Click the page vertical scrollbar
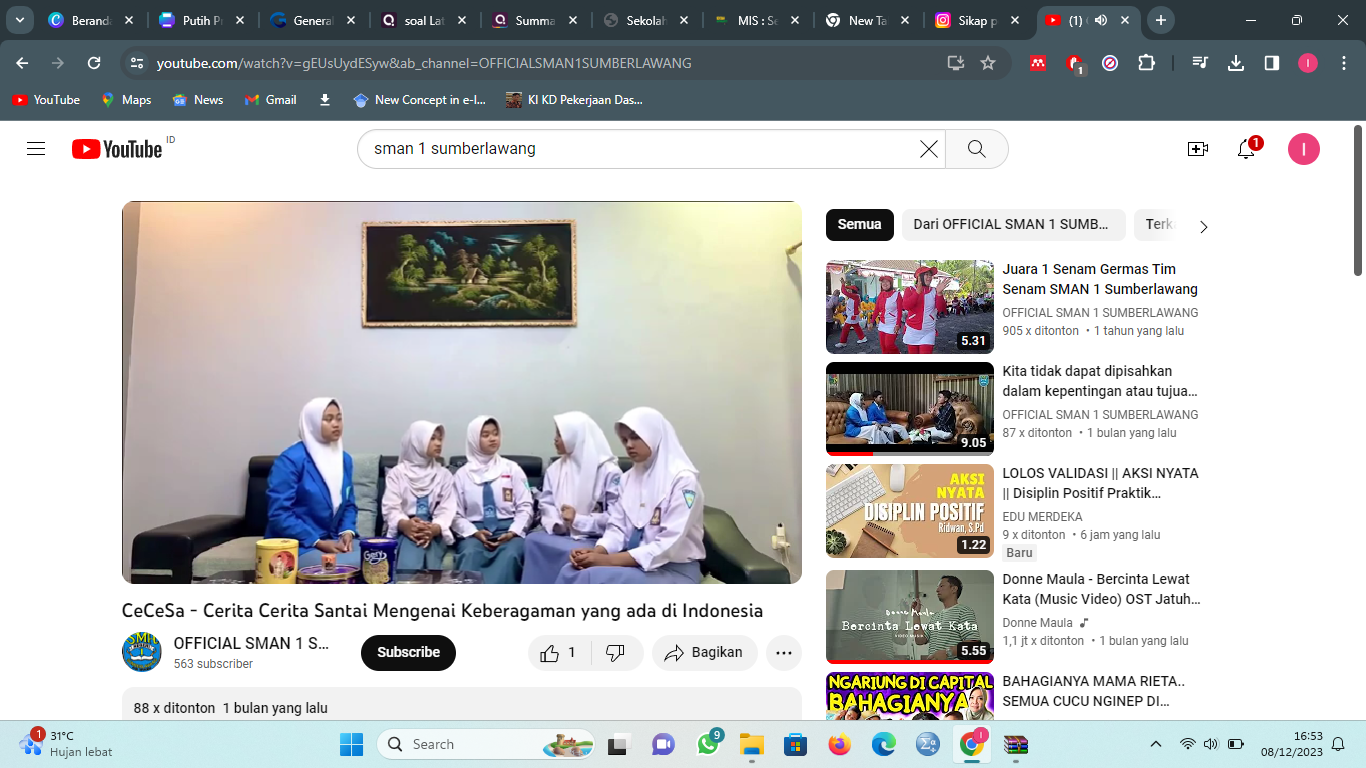Image resolution: width=1366 pixels, height=768 pixels. [1358, 200]
